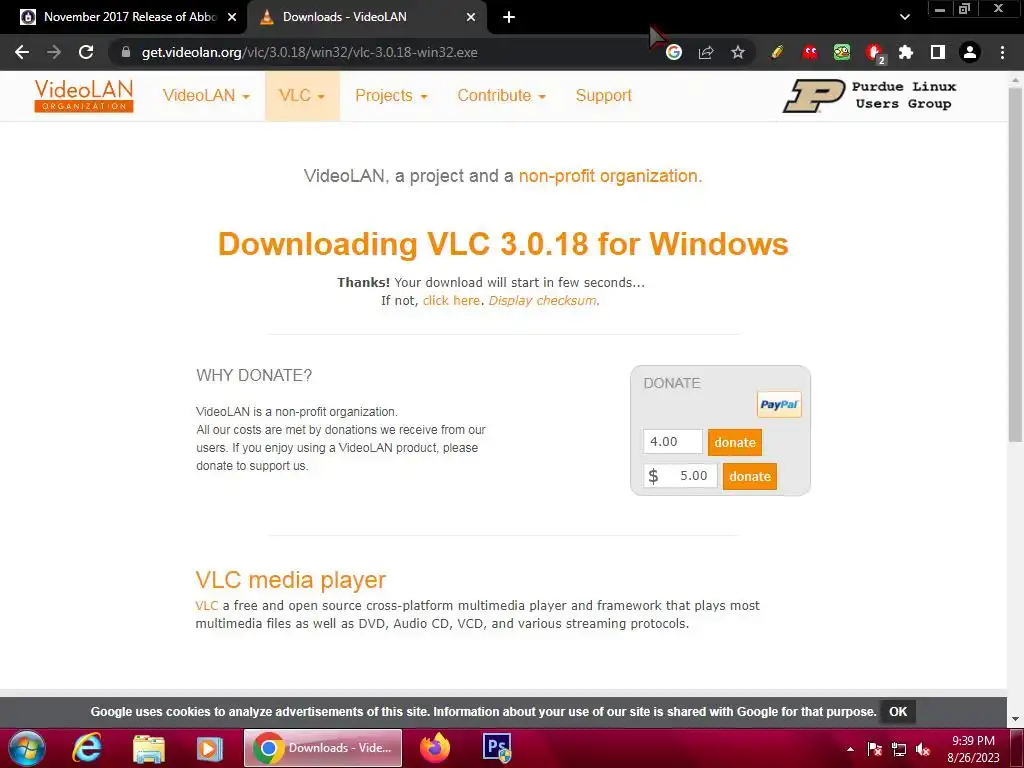Screen dimensions: 1024x768
Task: Click donate next to the 4.00 field
Action: click(735, 442)
